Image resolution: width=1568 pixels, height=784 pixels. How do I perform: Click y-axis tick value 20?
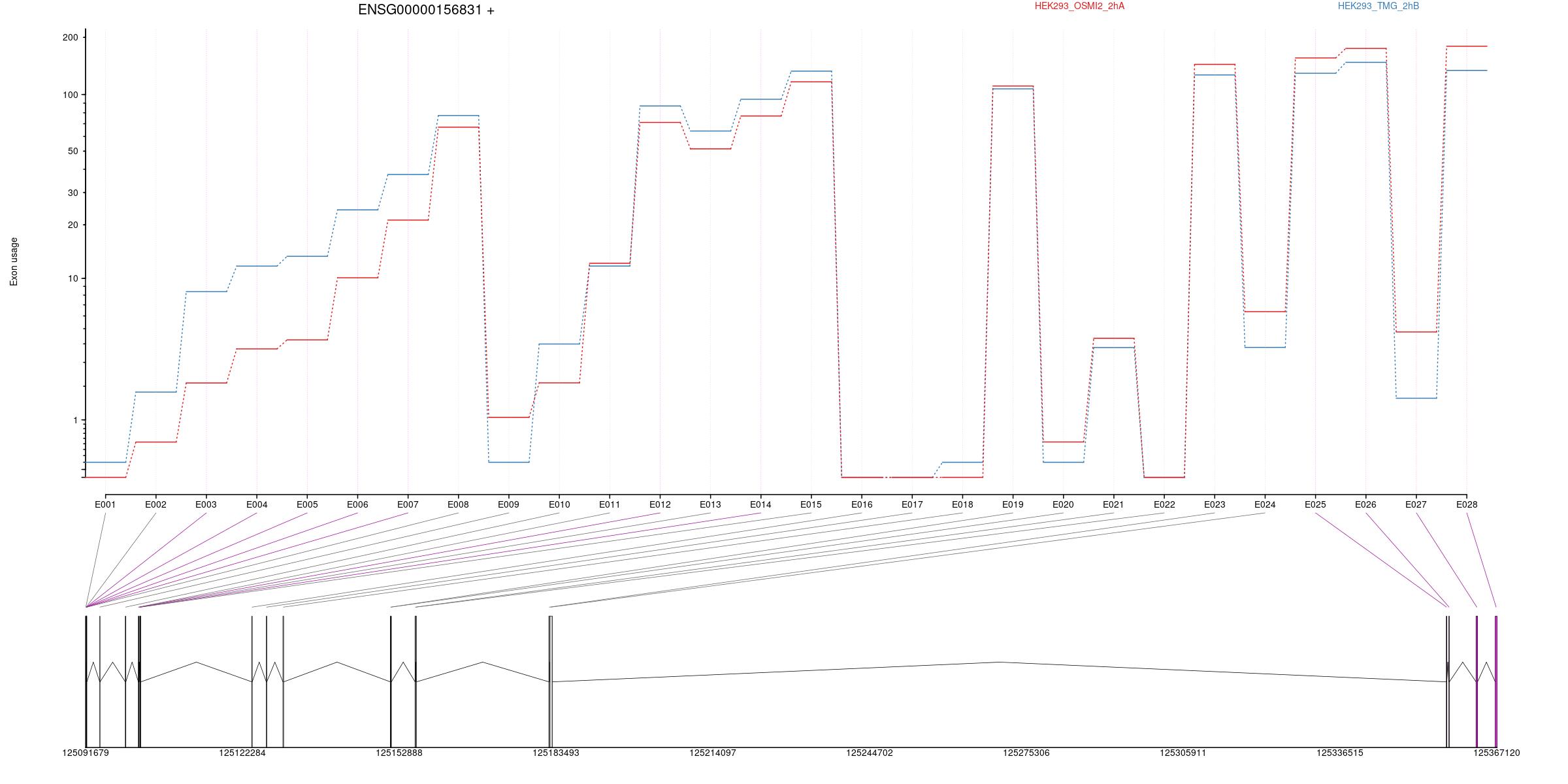(73, 225)
